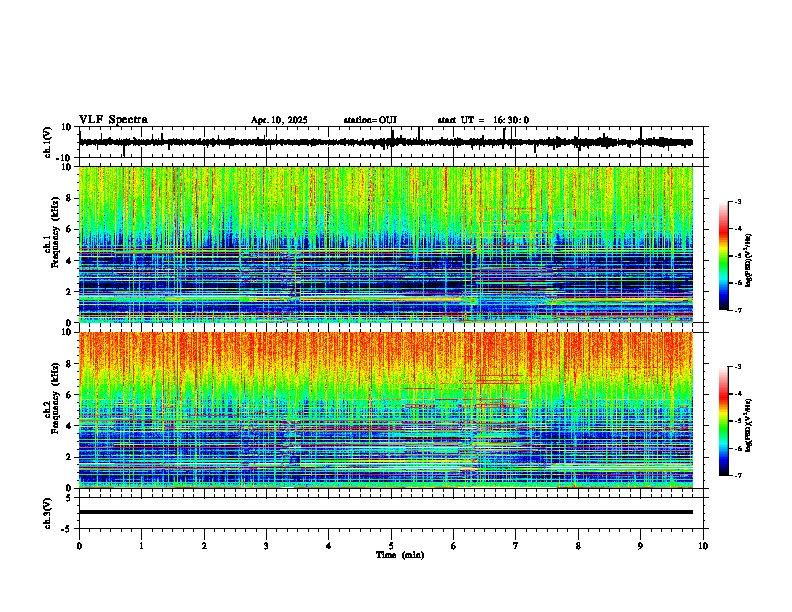Click the "ch.1(V)" waveform axis label
The height and width of the screenshot is (612, 792).
(48, 142)
